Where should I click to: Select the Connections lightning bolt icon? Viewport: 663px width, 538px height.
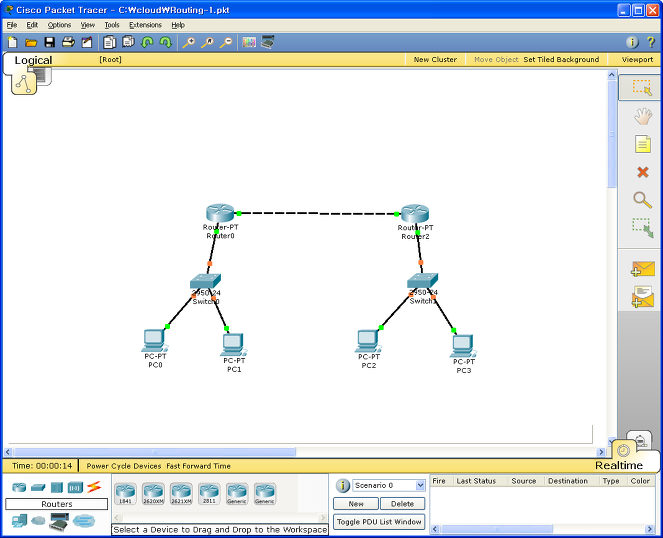(x=94, y=487)
